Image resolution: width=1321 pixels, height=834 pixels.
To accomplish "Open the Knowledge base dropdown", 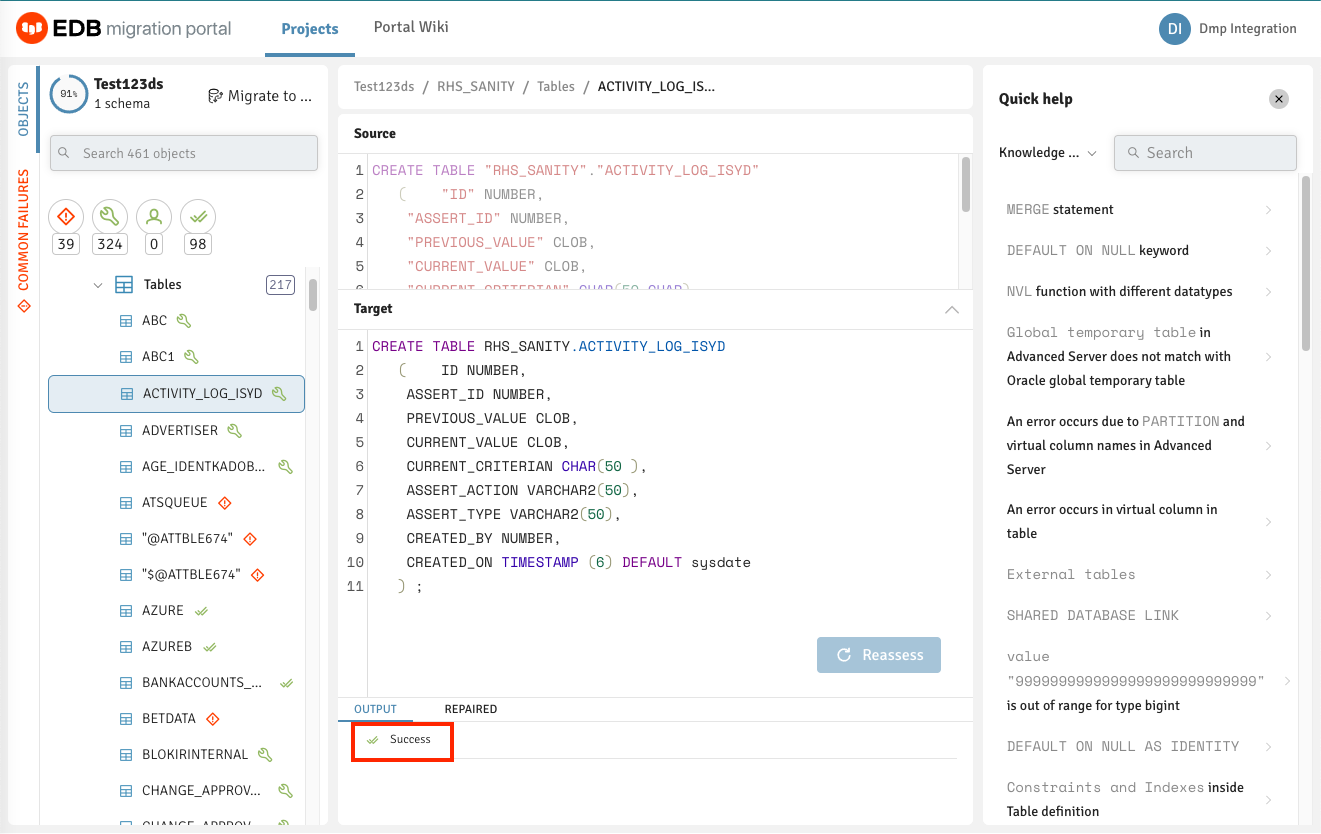I will pos(1048,153).
